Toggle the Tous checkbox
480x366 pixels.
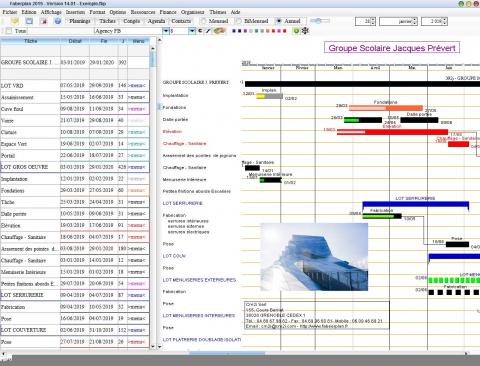point(9,31)
